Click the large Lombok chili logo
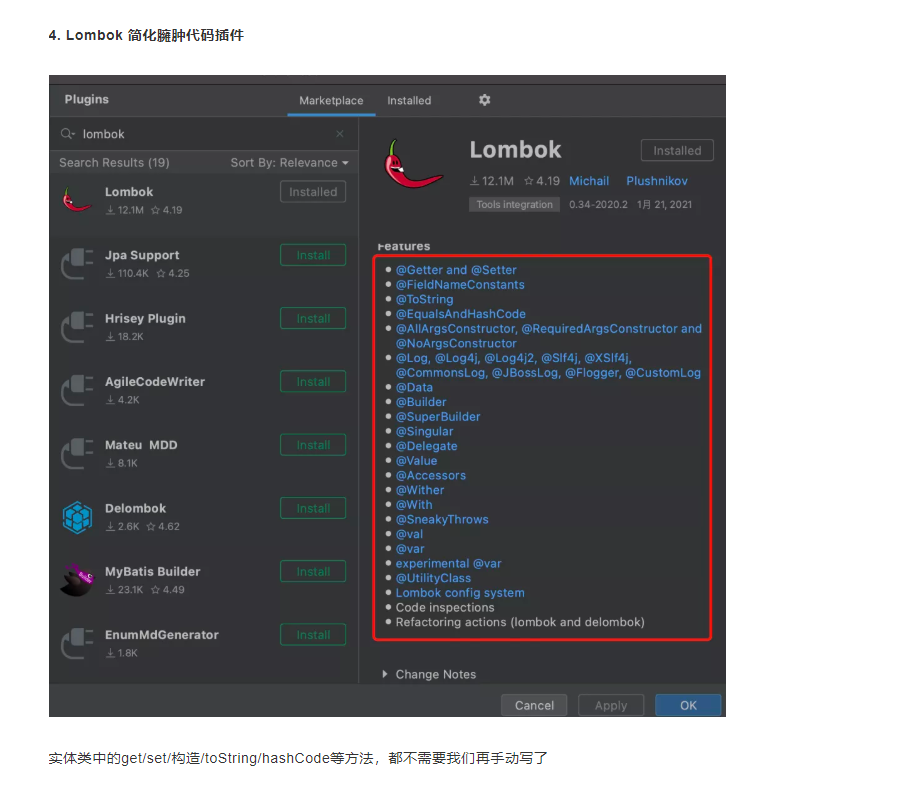 pyautogui.click(x=412, y=164)
